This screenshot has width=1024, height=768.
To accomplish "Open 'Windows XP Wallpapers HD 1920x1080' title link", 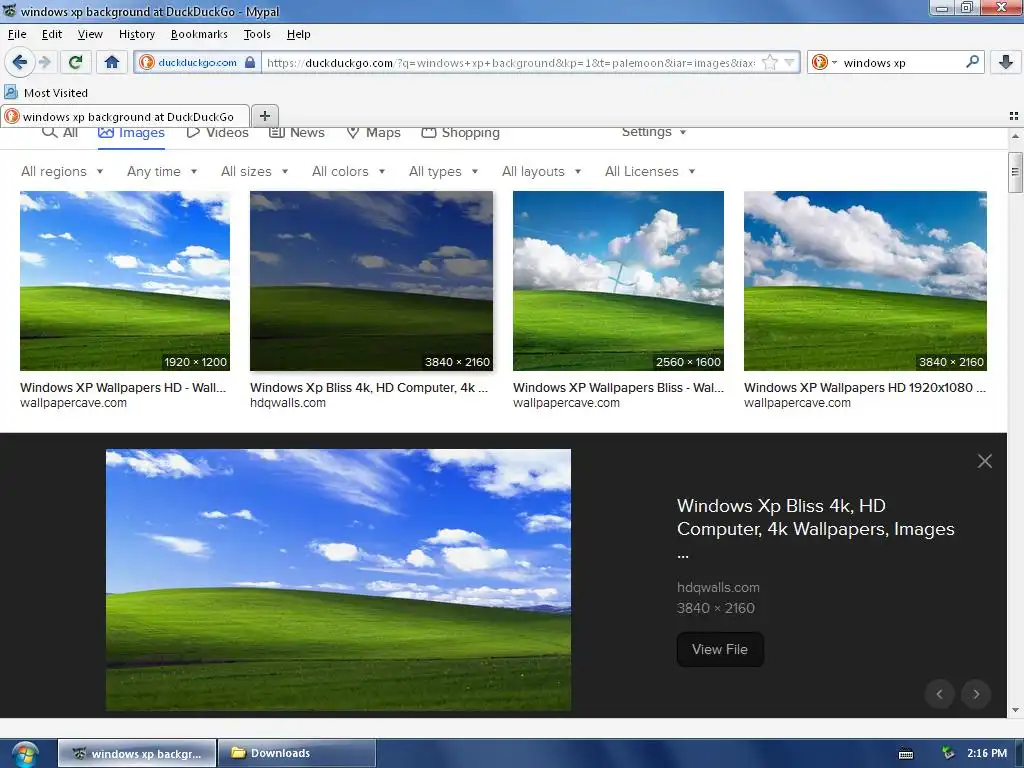I will 865,387.
